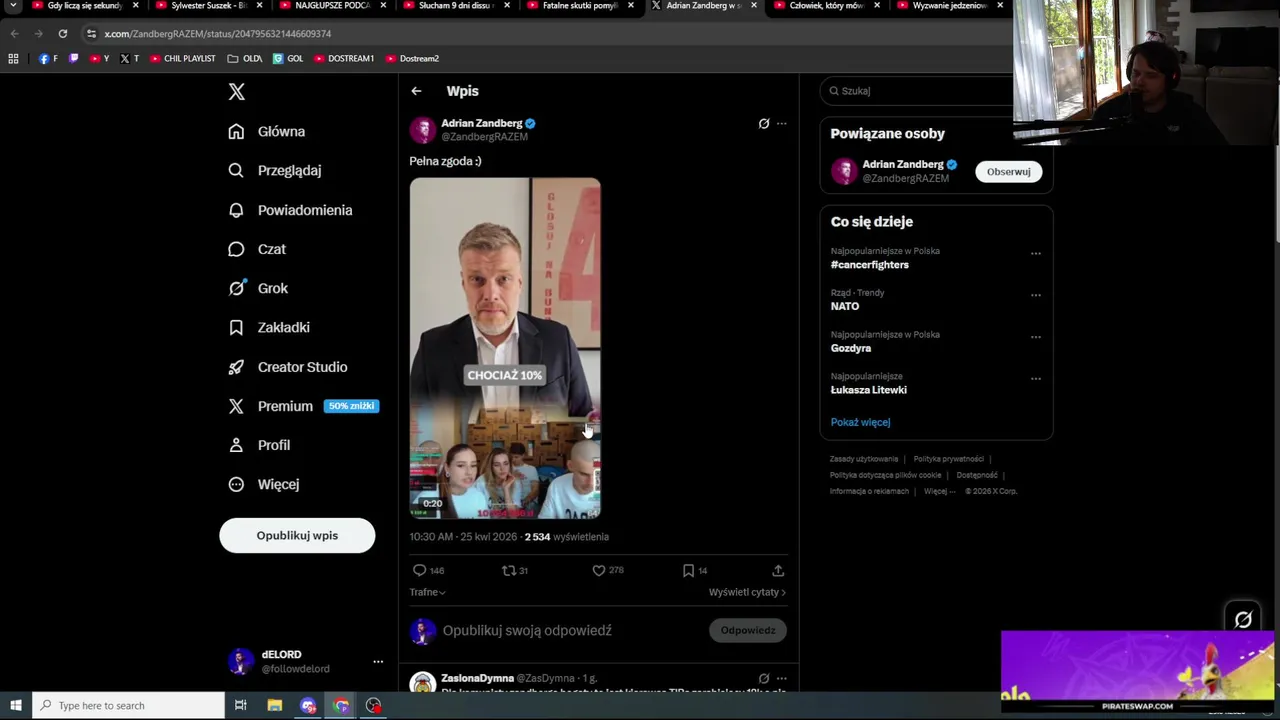The width and height of the screenshot is (1280, 720).
Task: Open the Łukasza Litewki trend
Action: point(869,390)
